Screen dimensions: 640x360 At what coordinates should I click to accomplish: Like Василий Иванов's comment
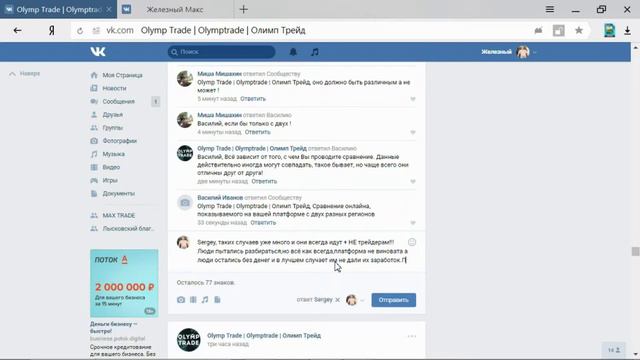pos(413,223)
